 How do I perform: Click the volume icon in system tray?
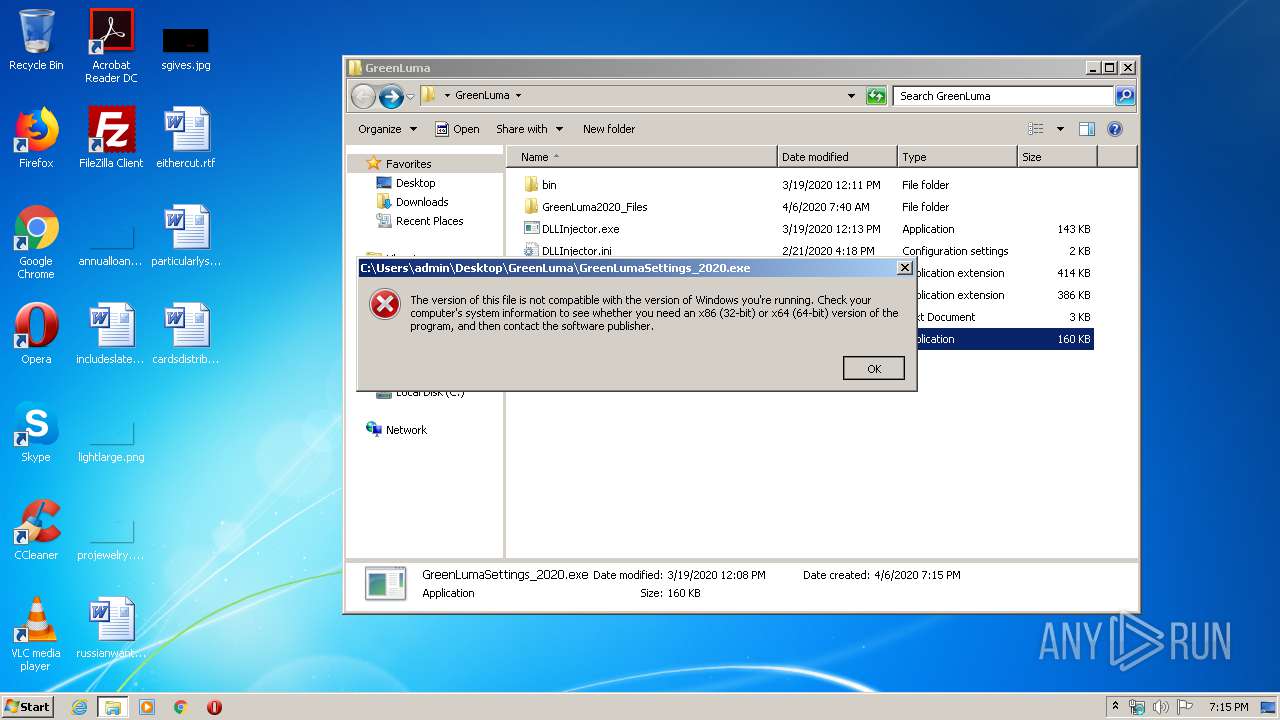point(1161,707)
